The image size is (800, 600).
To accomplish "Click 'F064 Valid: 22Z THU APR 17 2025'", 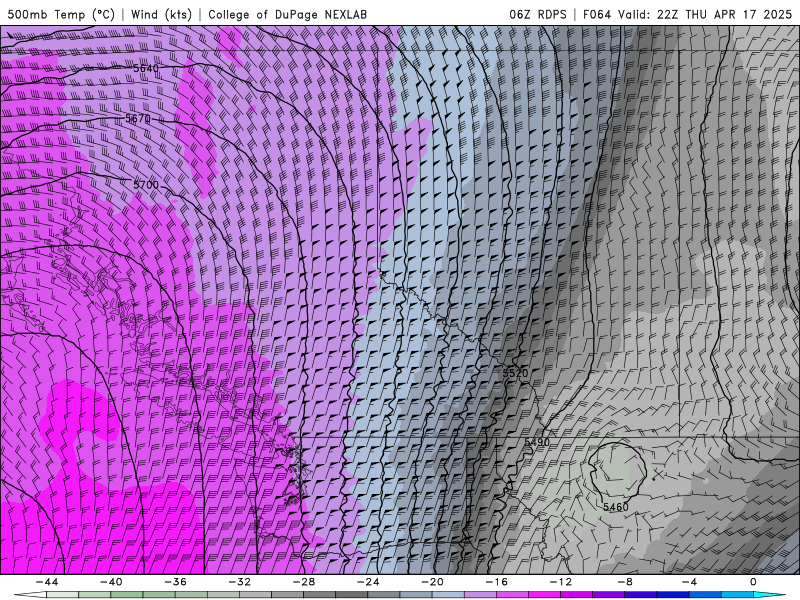I will pyautogui.click(x=687, y=14).
